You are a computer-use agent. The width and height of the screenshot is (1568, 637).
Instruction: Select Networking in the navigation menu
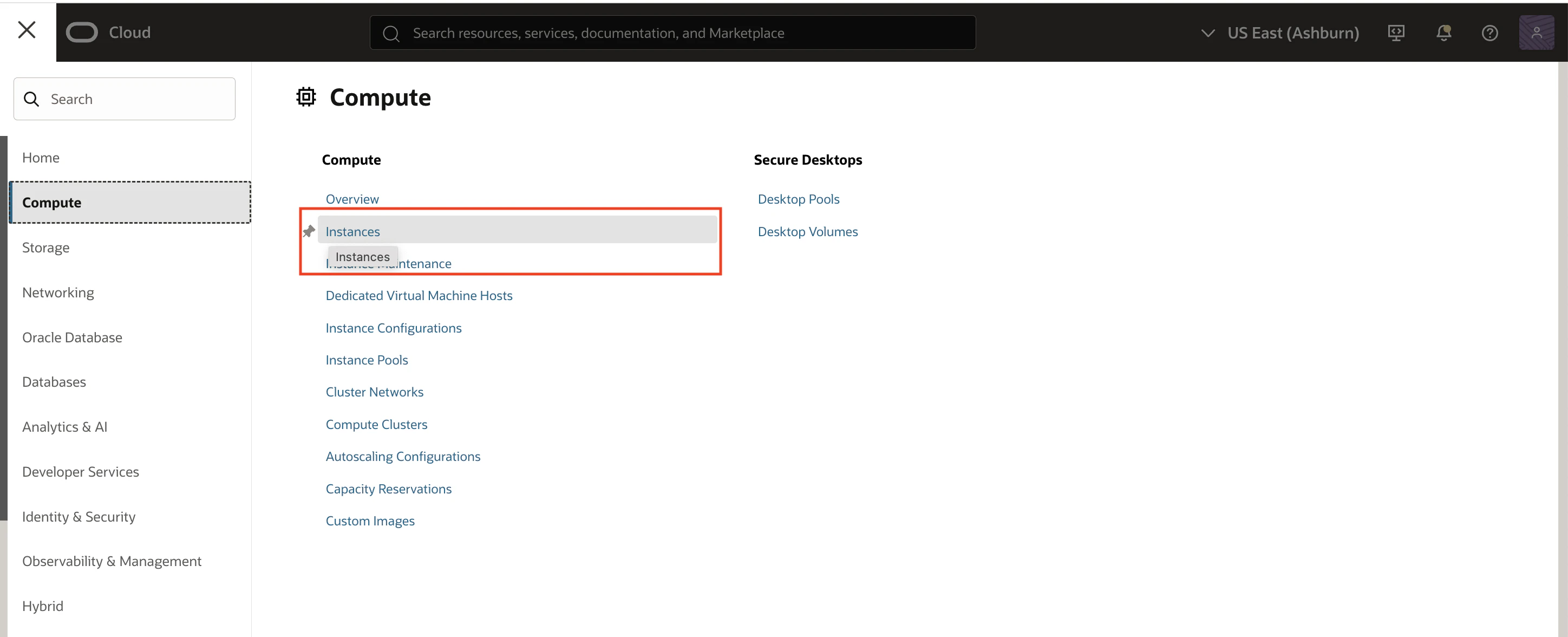coord(58,293)
